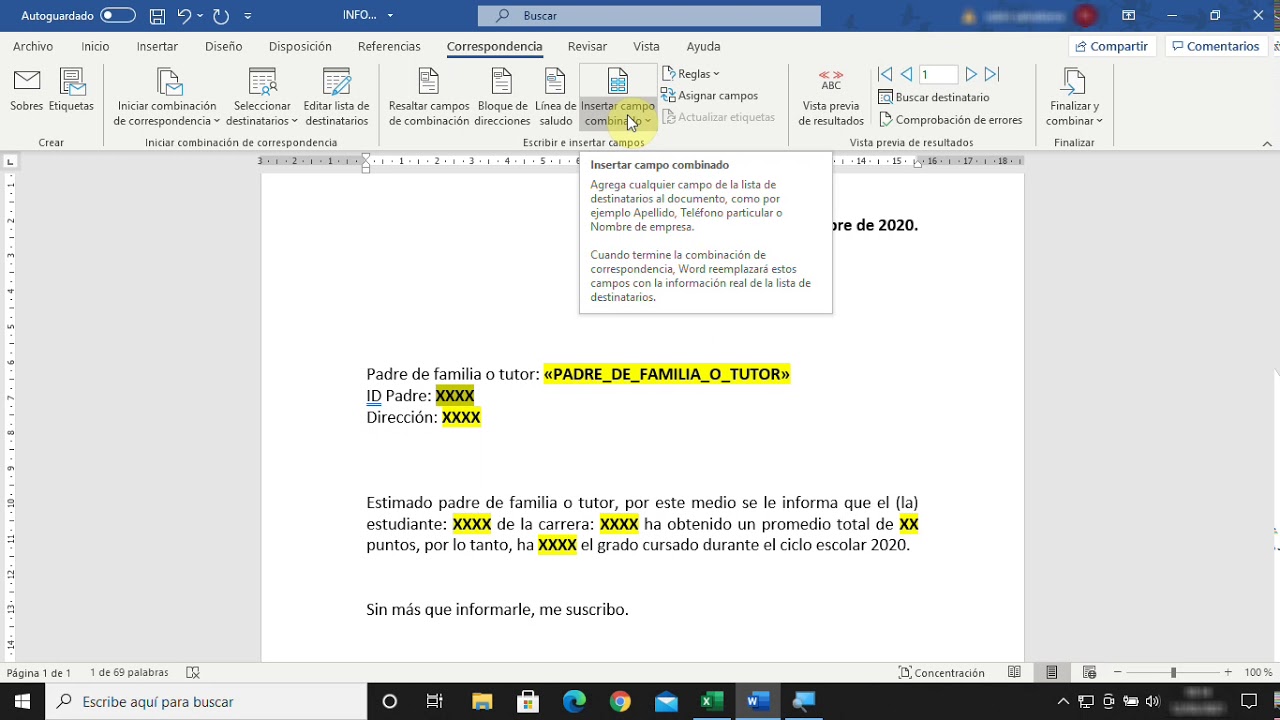Screen dimensions: 1280x720
Task: Open Excel from the taskbar
Action: tap(711, 701)
